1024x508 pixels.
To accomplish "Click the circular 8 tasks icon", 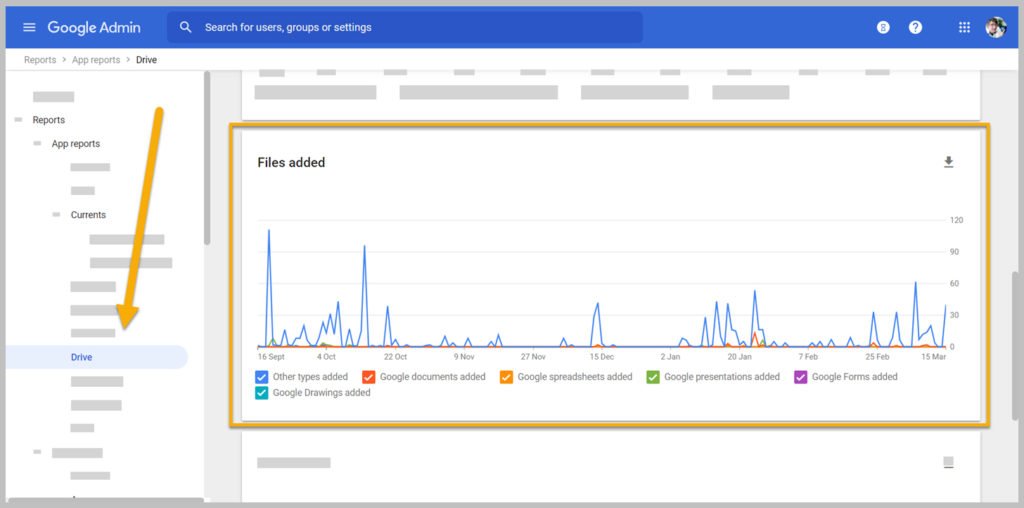I will tap(883, 27).
